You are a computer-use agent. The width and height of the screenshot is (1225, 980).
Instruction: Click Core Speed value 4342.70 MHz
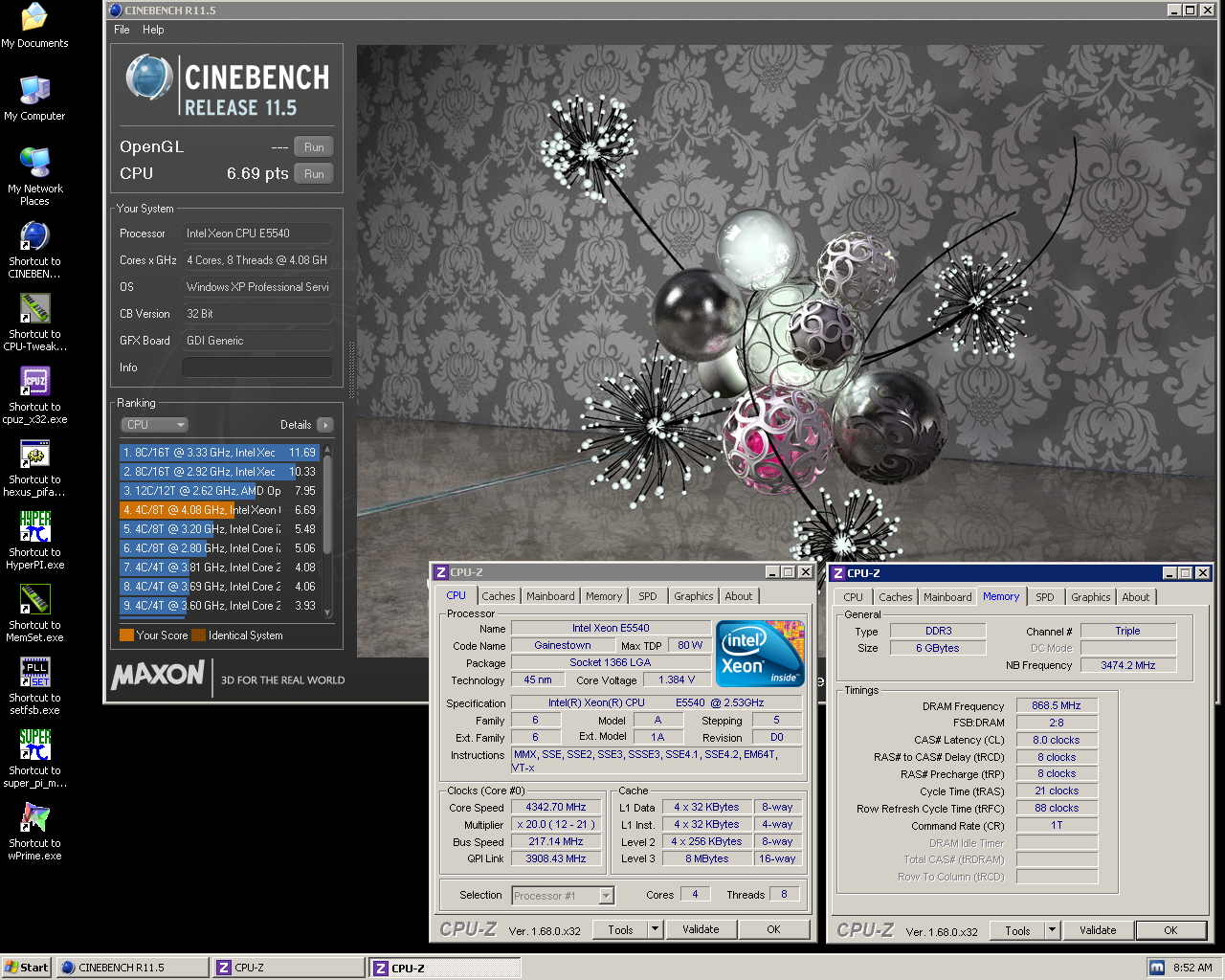(556, 808)
